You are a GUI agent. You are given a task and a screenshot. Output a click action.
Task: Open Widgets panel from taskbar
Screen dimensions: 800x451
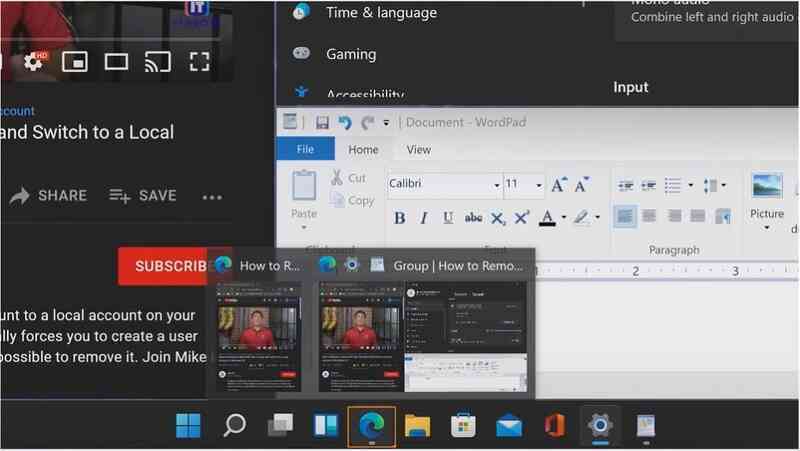coord(326,425)
